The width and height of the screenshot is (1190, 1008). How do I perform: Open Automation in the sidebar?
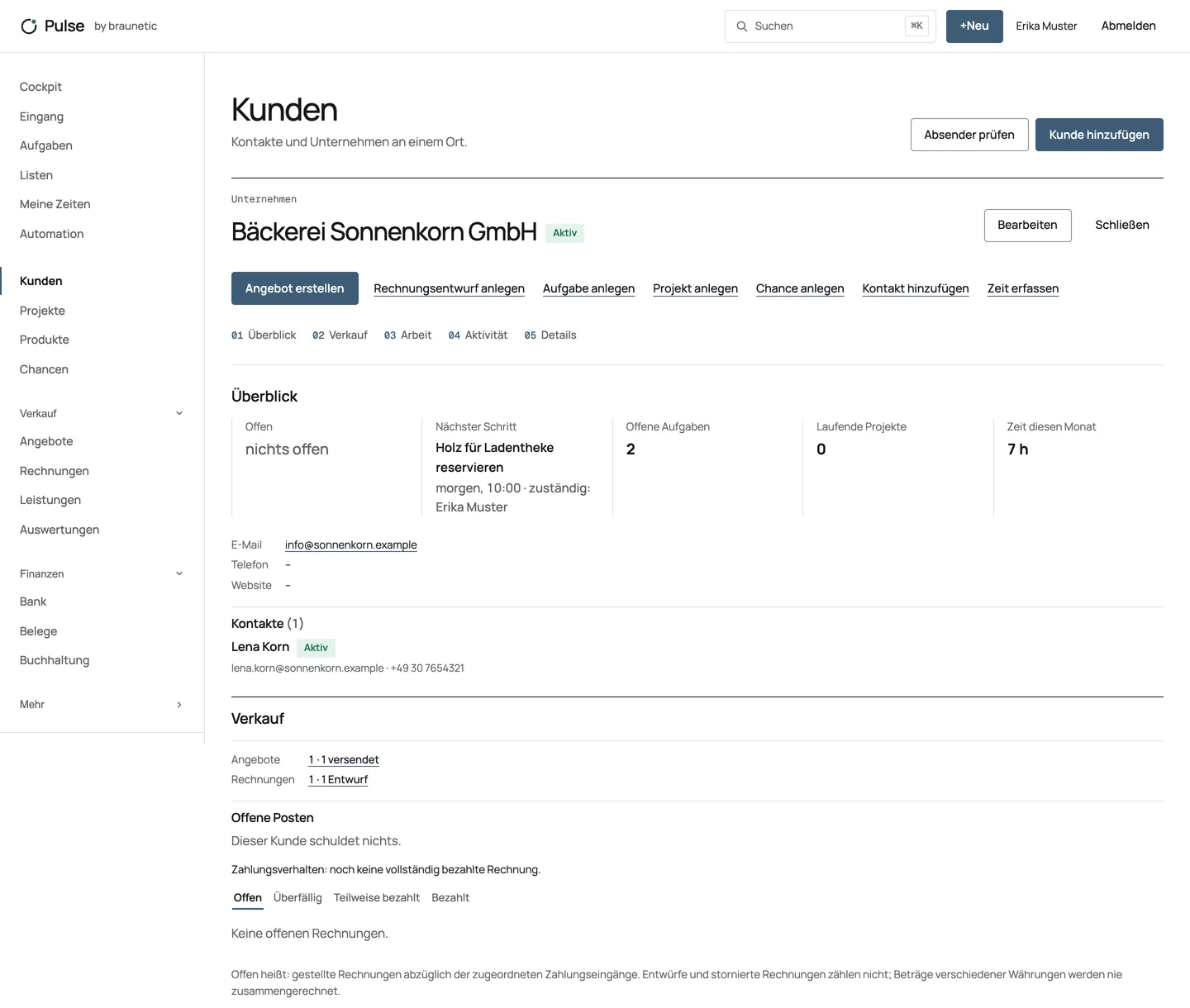[x=52, y=234]
